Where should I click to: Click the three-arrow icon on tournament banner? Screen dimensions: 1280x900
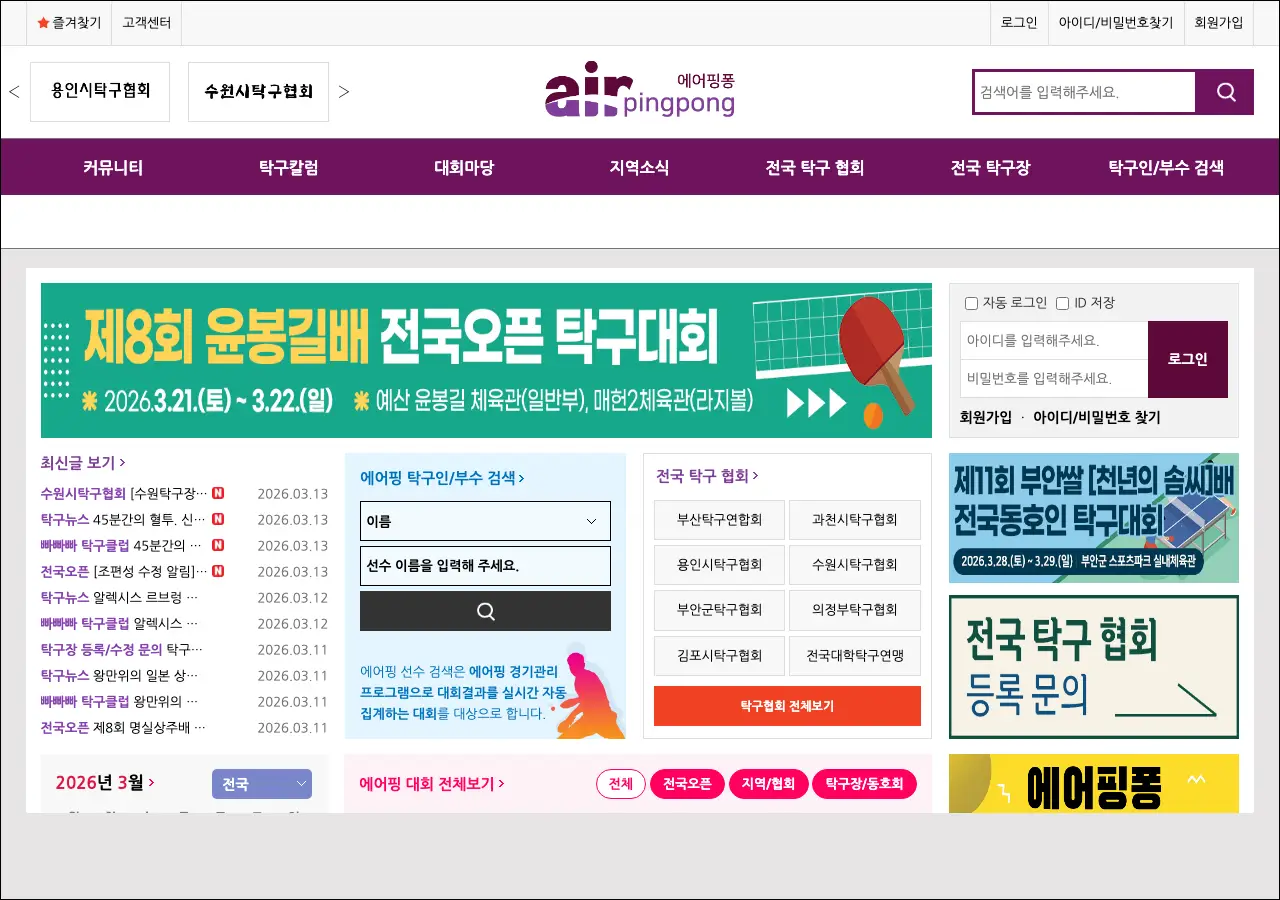pyautogui.click(x=816, y=402)
